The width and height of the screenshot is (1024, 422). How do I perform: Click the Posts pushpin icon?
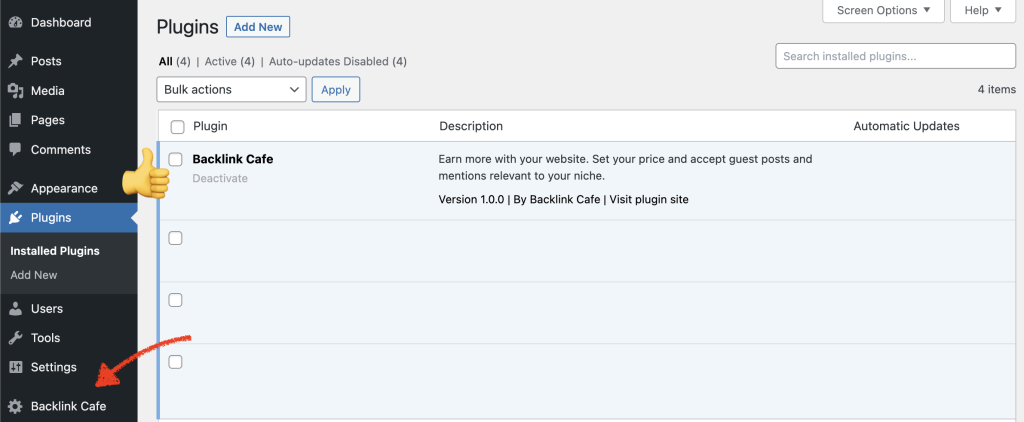coord(16,61)
